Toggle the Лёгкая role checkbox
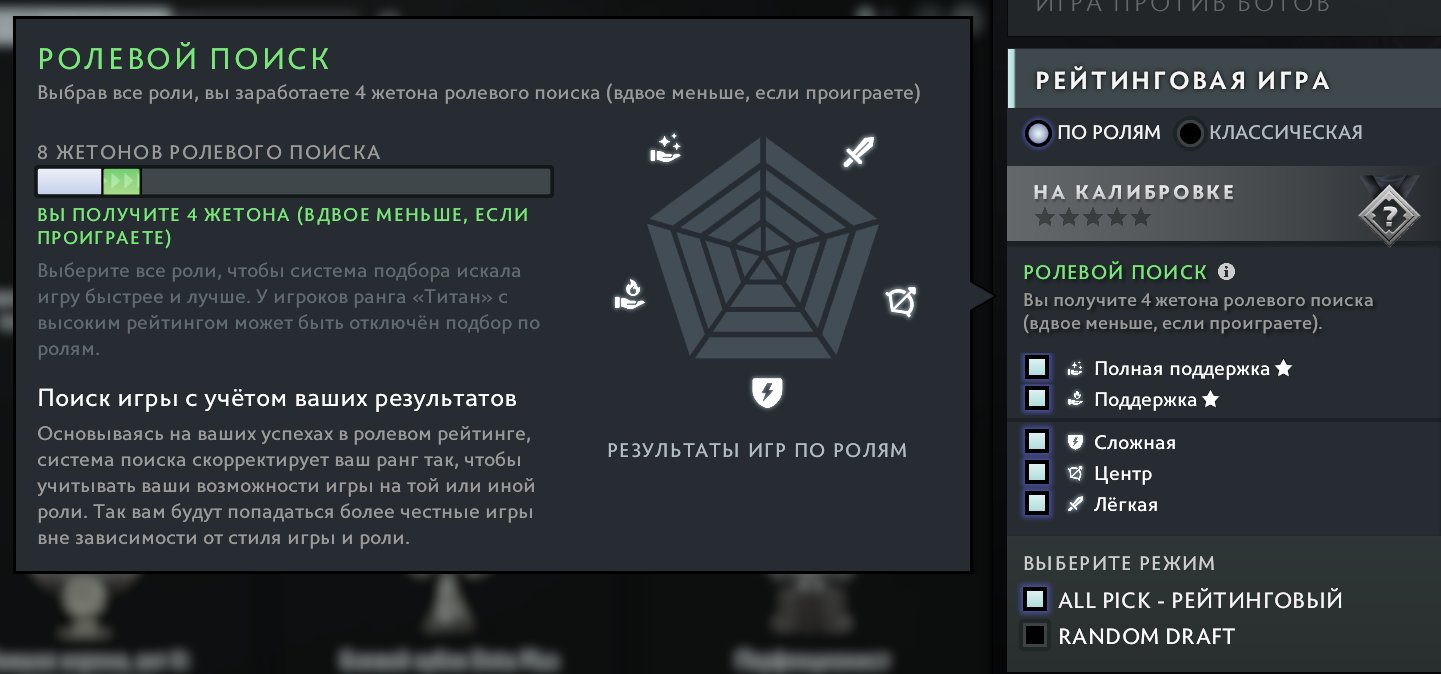The image size is (1441, 674). (x=1037, y=503)
